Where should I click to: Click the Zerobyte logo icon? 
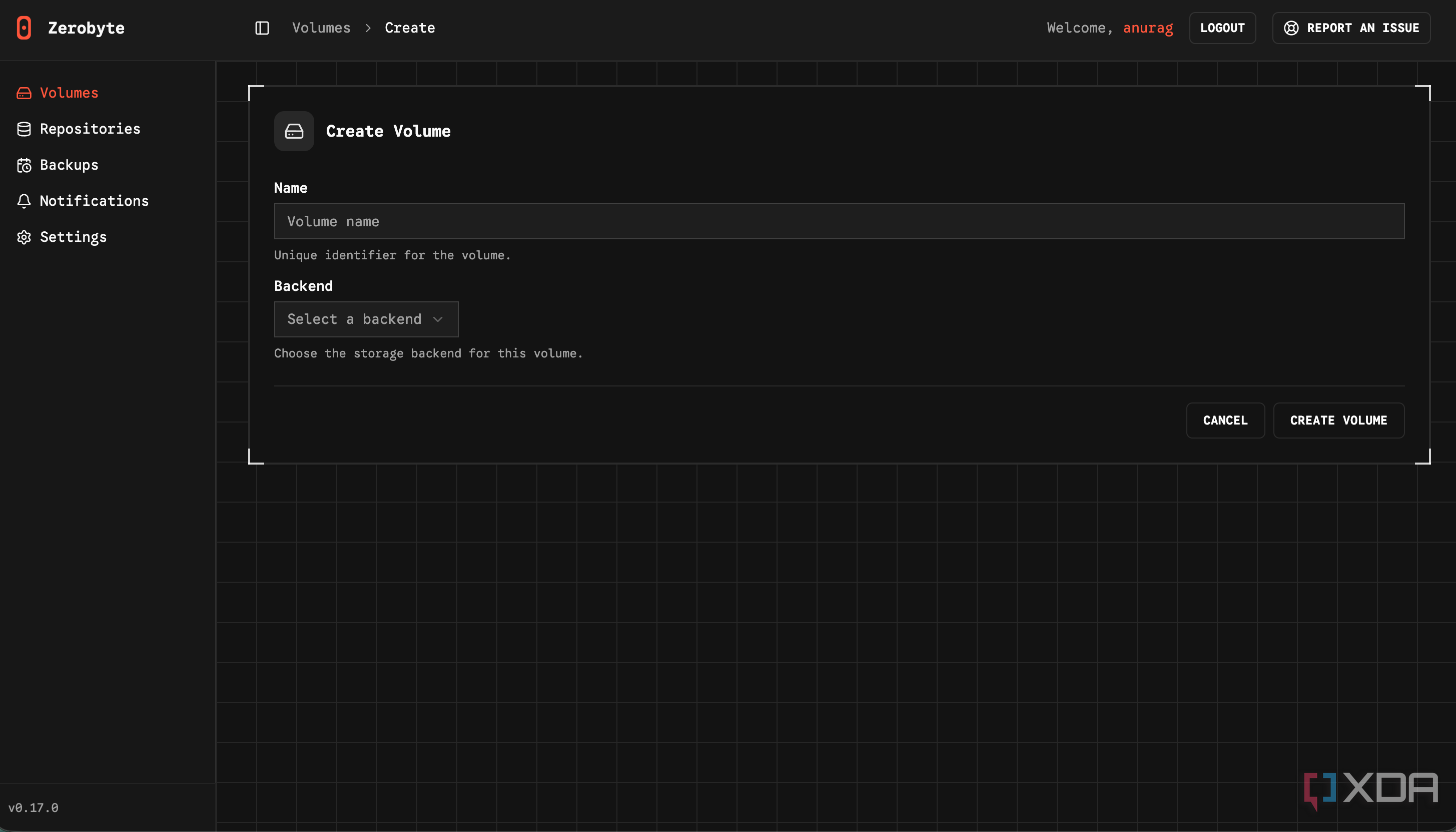[24, 28]
